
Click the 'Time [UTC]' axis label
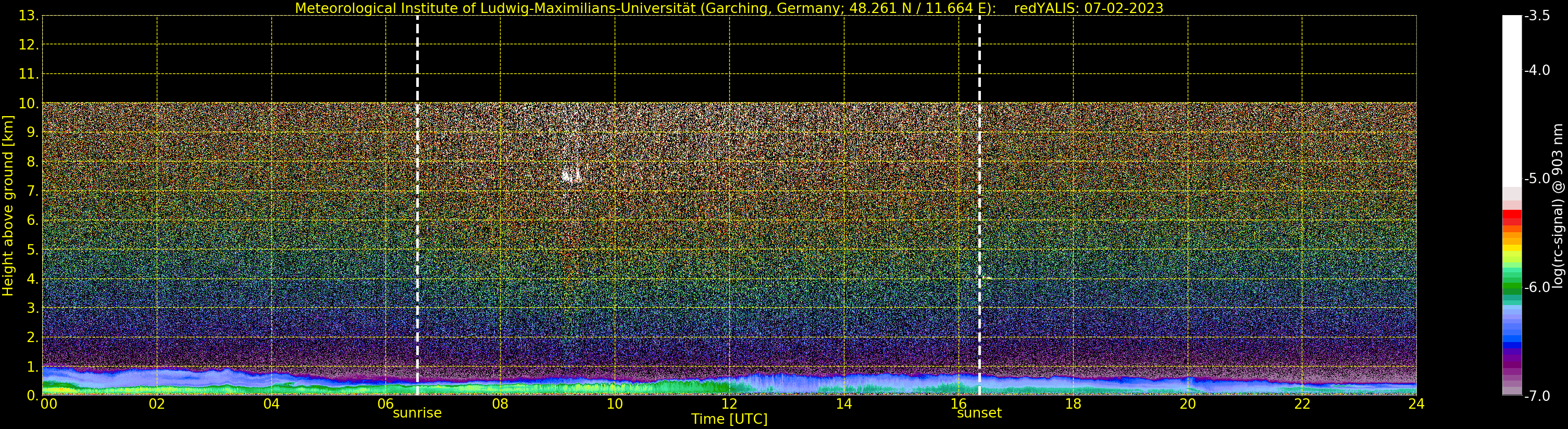(x=729, y=419)
